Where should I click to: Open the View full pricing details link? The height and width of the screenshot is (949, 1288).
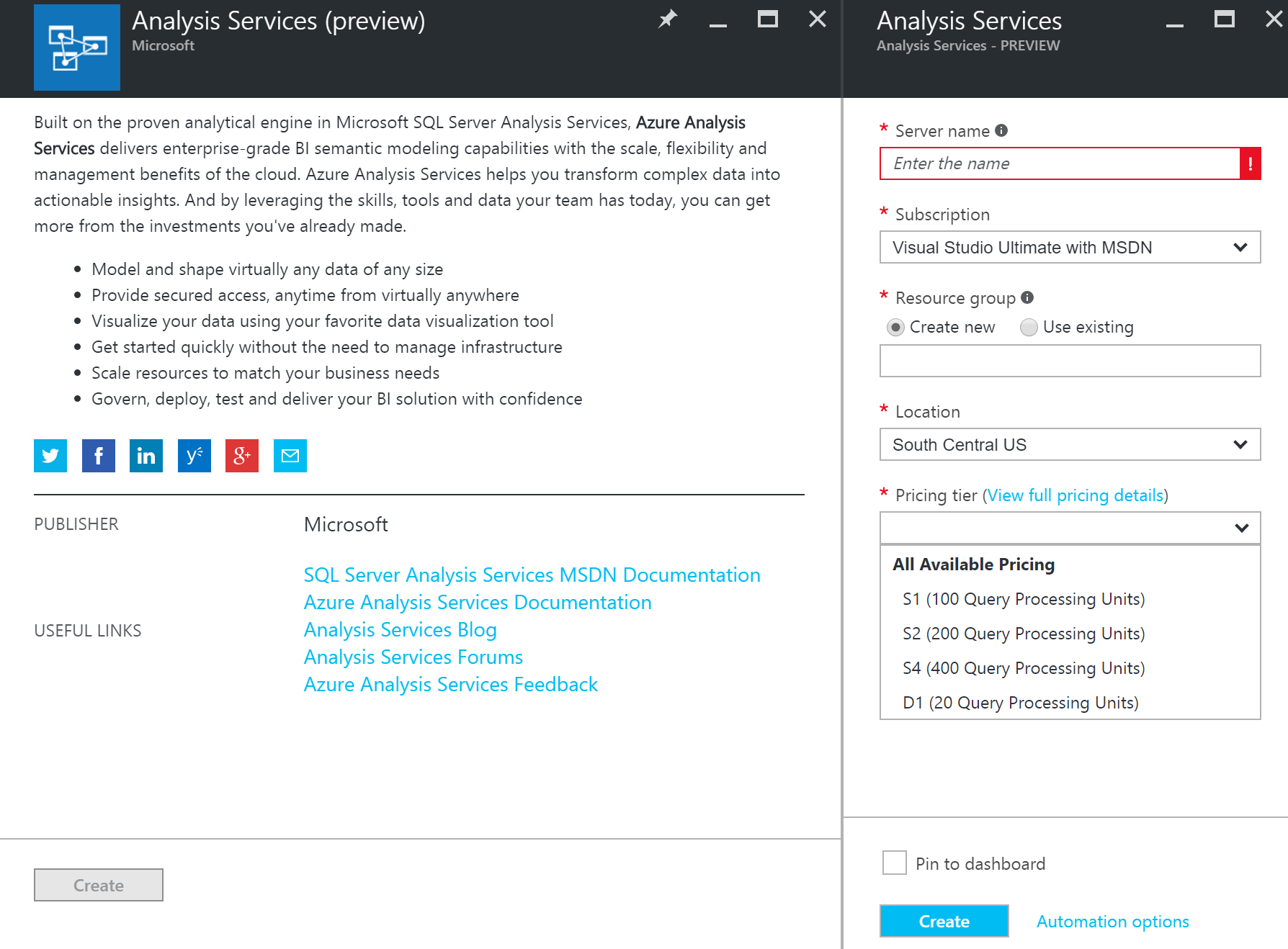pyautogui.click(x=1075, y=495)
